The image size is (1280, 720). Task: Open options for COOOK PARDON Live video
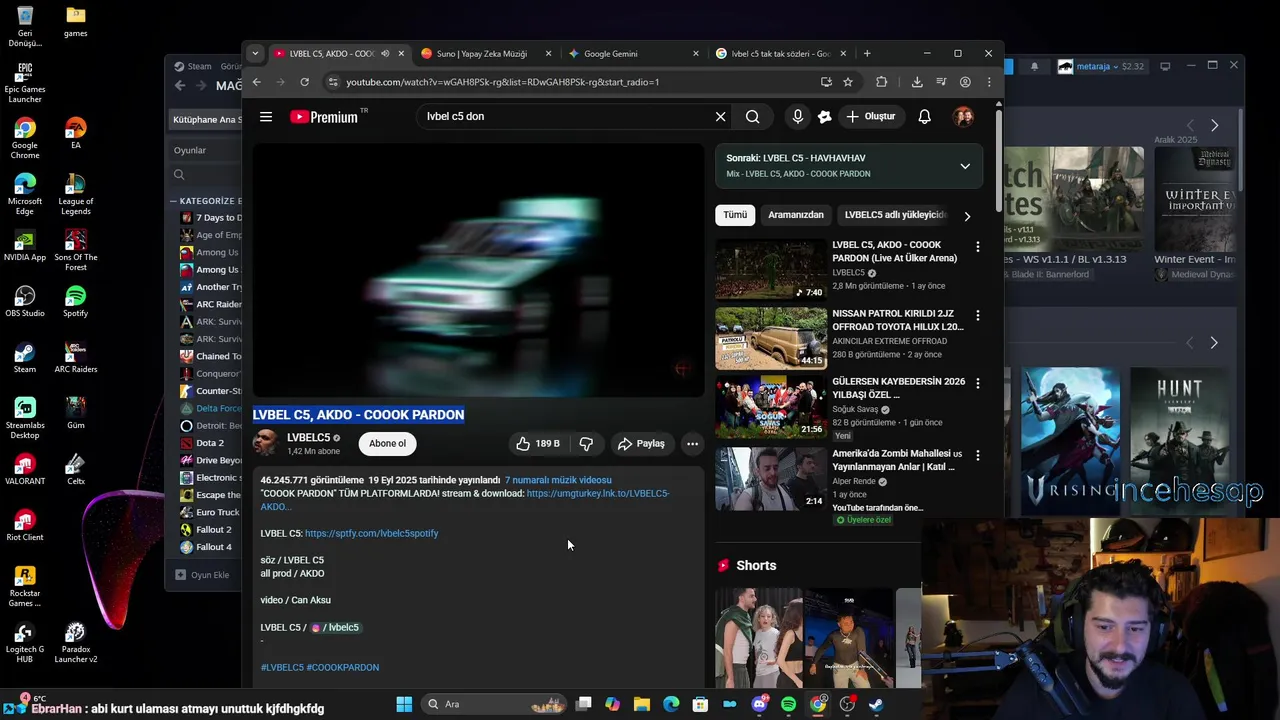[x=978, y=246]
